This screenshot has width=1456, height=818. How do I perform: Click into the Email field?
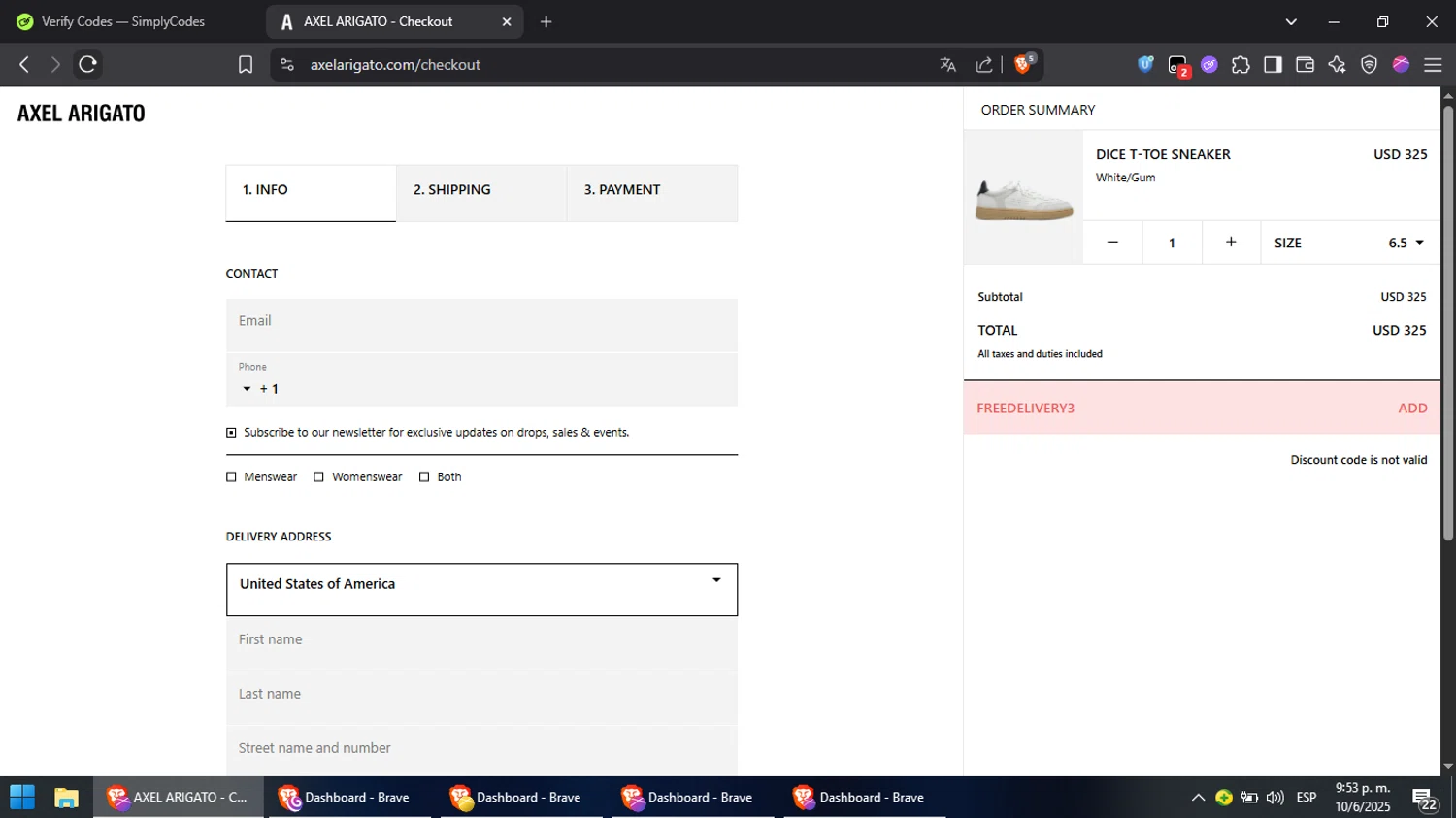coord(481,325)
